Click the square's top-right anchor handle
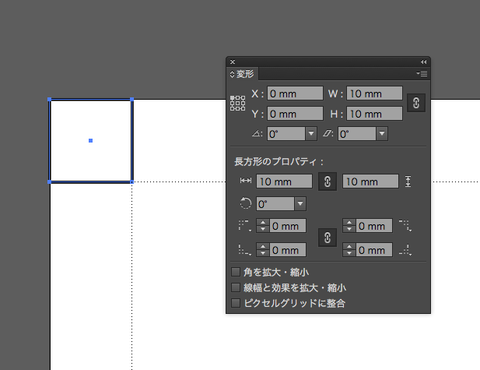The width and height of the screenshot is (480, 370). [x=132, y=99]
